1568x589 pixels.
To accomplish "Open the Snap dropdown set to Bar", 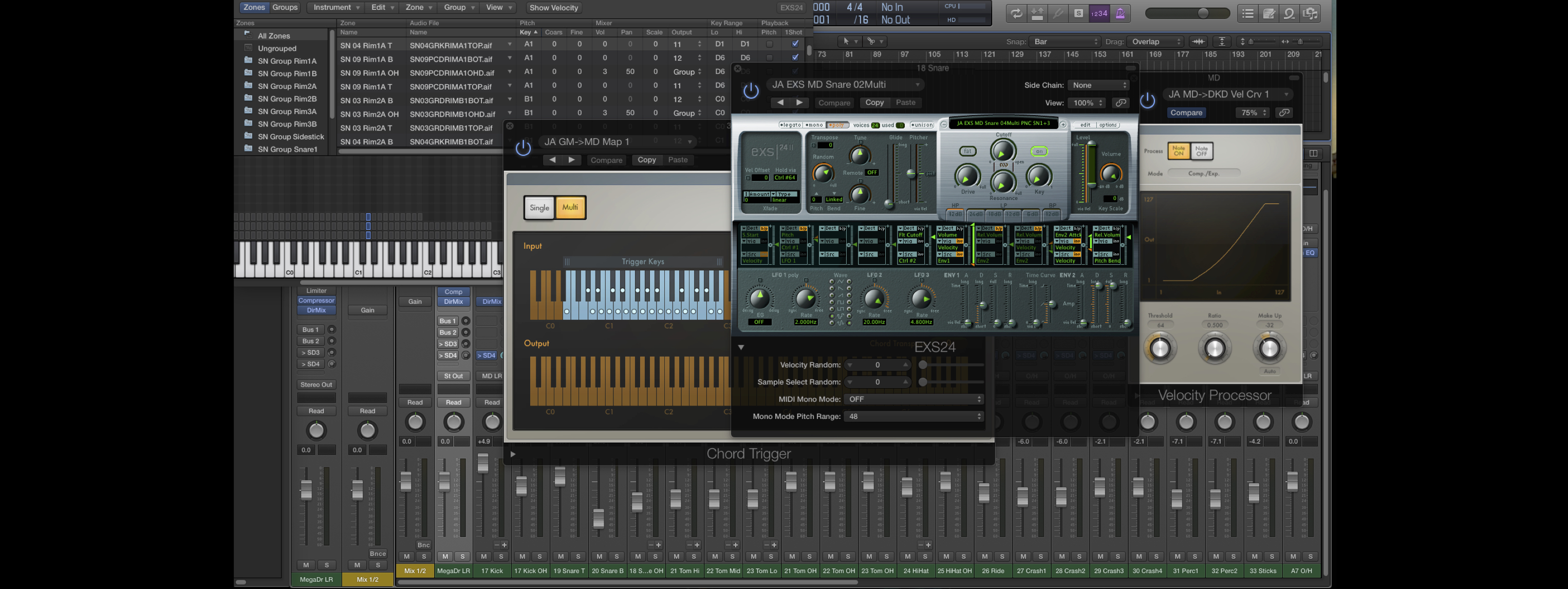I will (x=1065, y=42).
